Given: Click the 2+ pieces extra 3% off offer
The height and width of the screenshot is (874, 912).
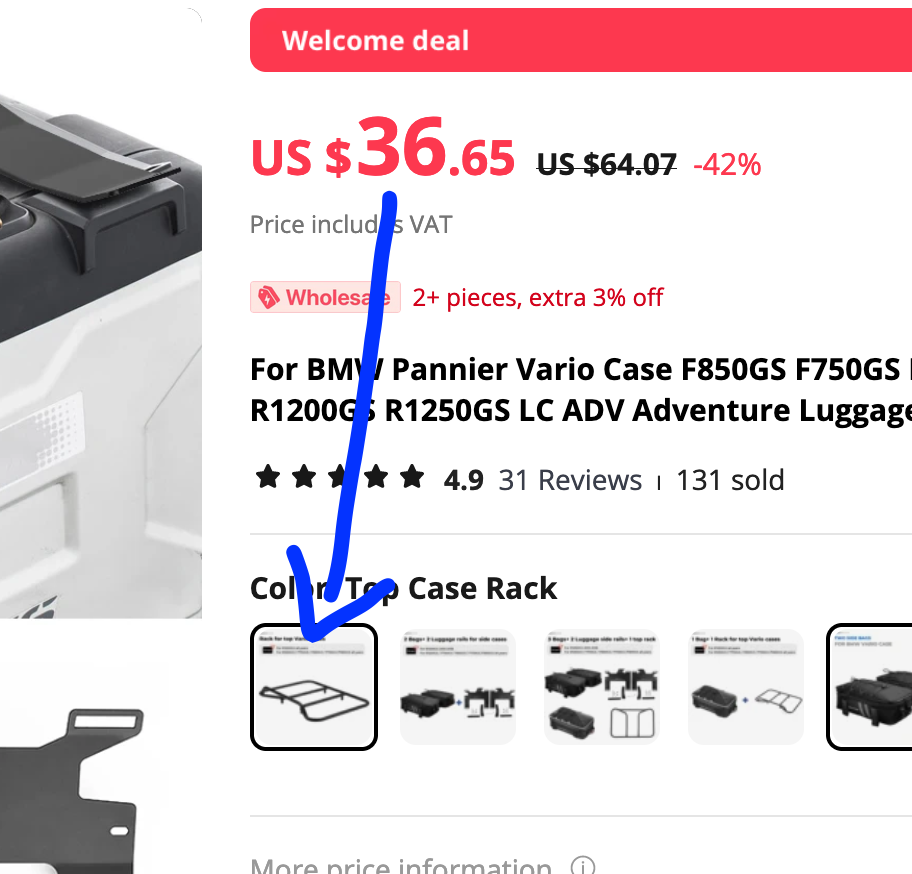Looking at the screenshot, I should [x=538, y=298].
